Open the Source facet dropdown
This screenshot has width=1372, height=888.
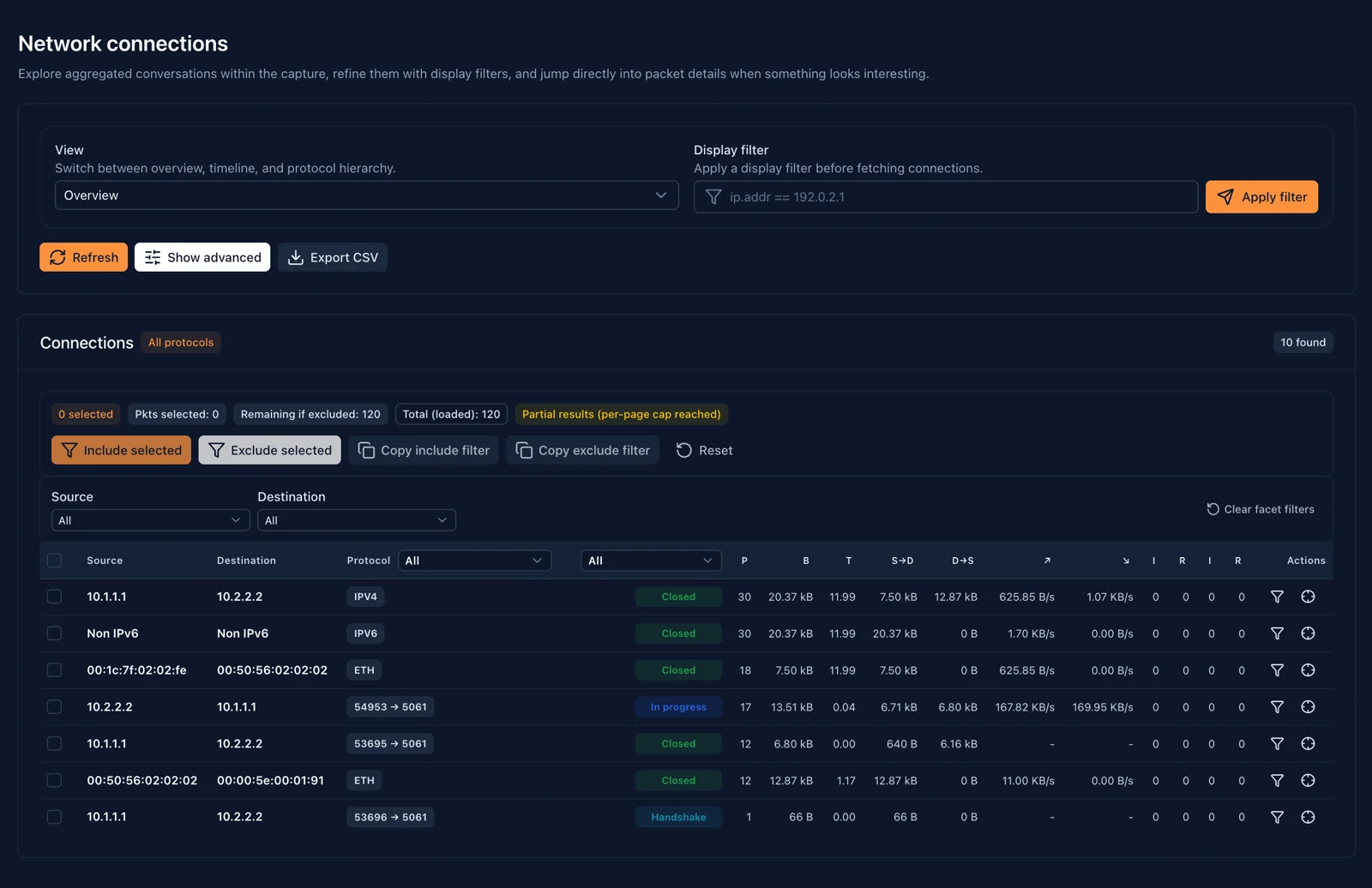click(150, 520)
